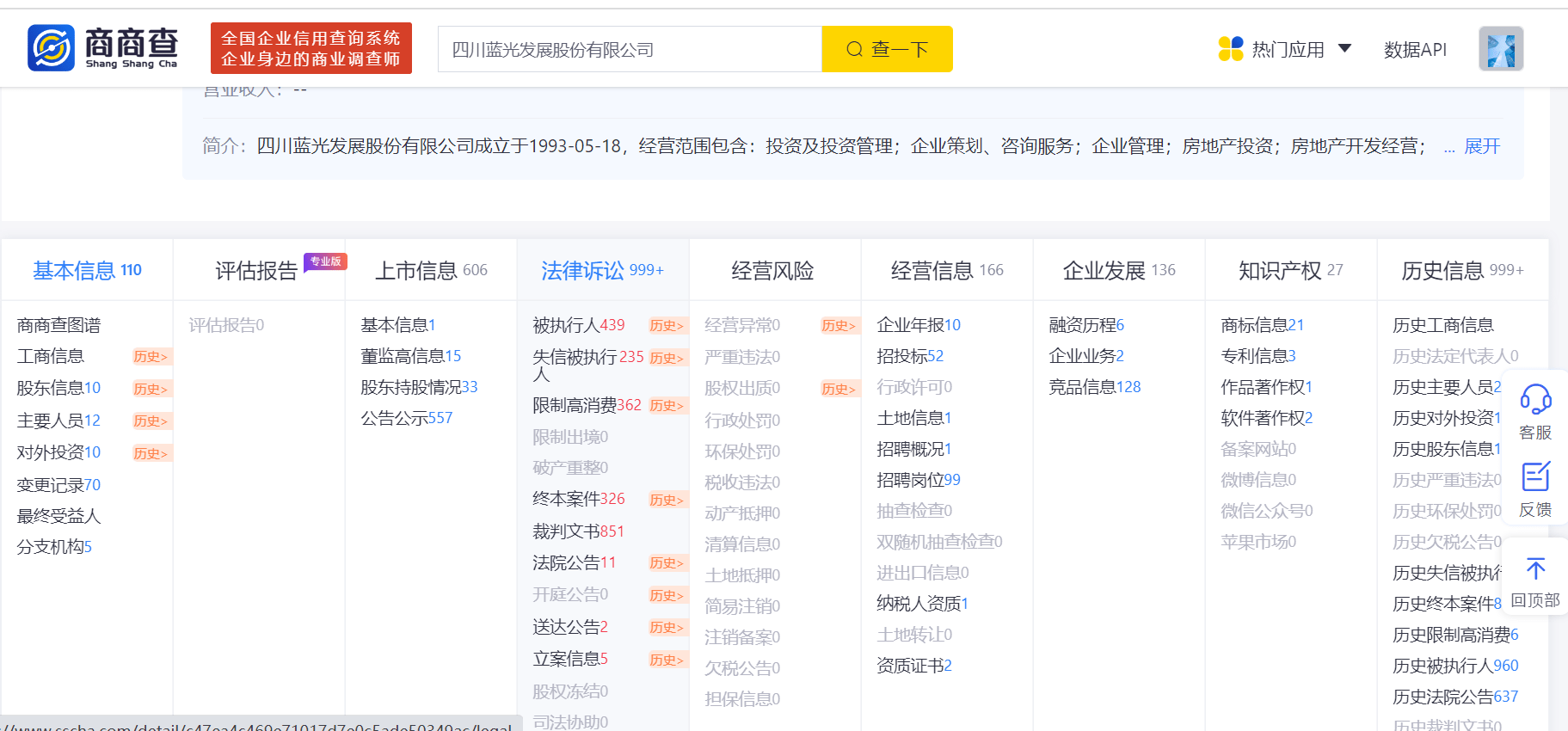Open the feedback form icon

(1535, 477)
